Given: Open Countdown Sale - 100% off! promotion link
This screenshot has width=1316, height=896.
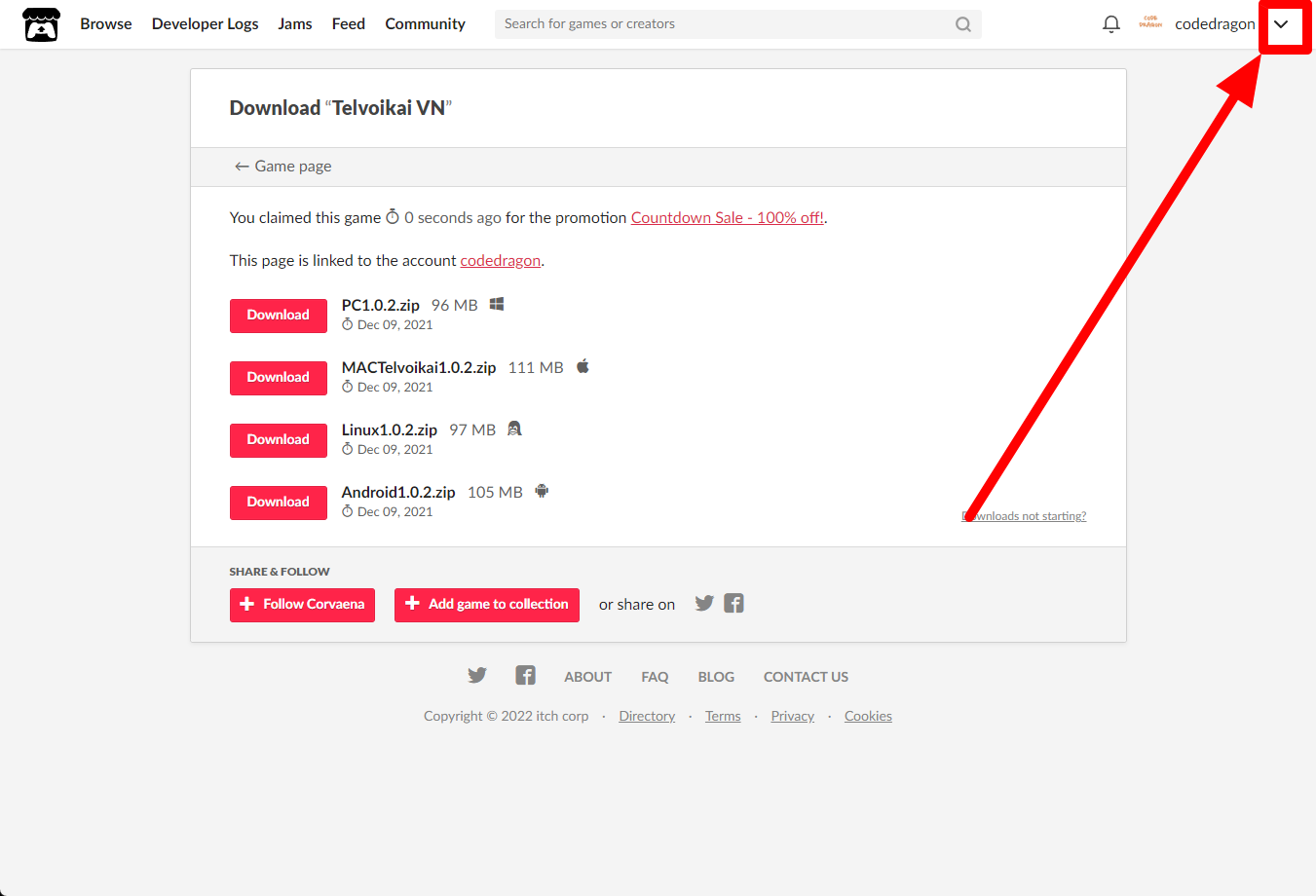Looking at the screenshot, I should (728, 218).
